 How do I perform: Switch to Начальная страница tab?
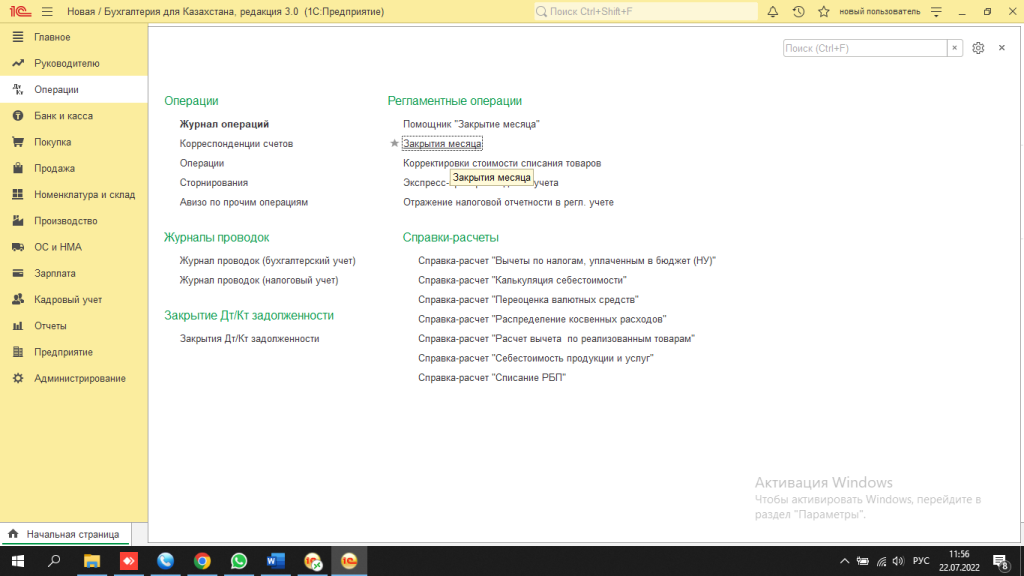pyautogui.click(x=72, y=534)
